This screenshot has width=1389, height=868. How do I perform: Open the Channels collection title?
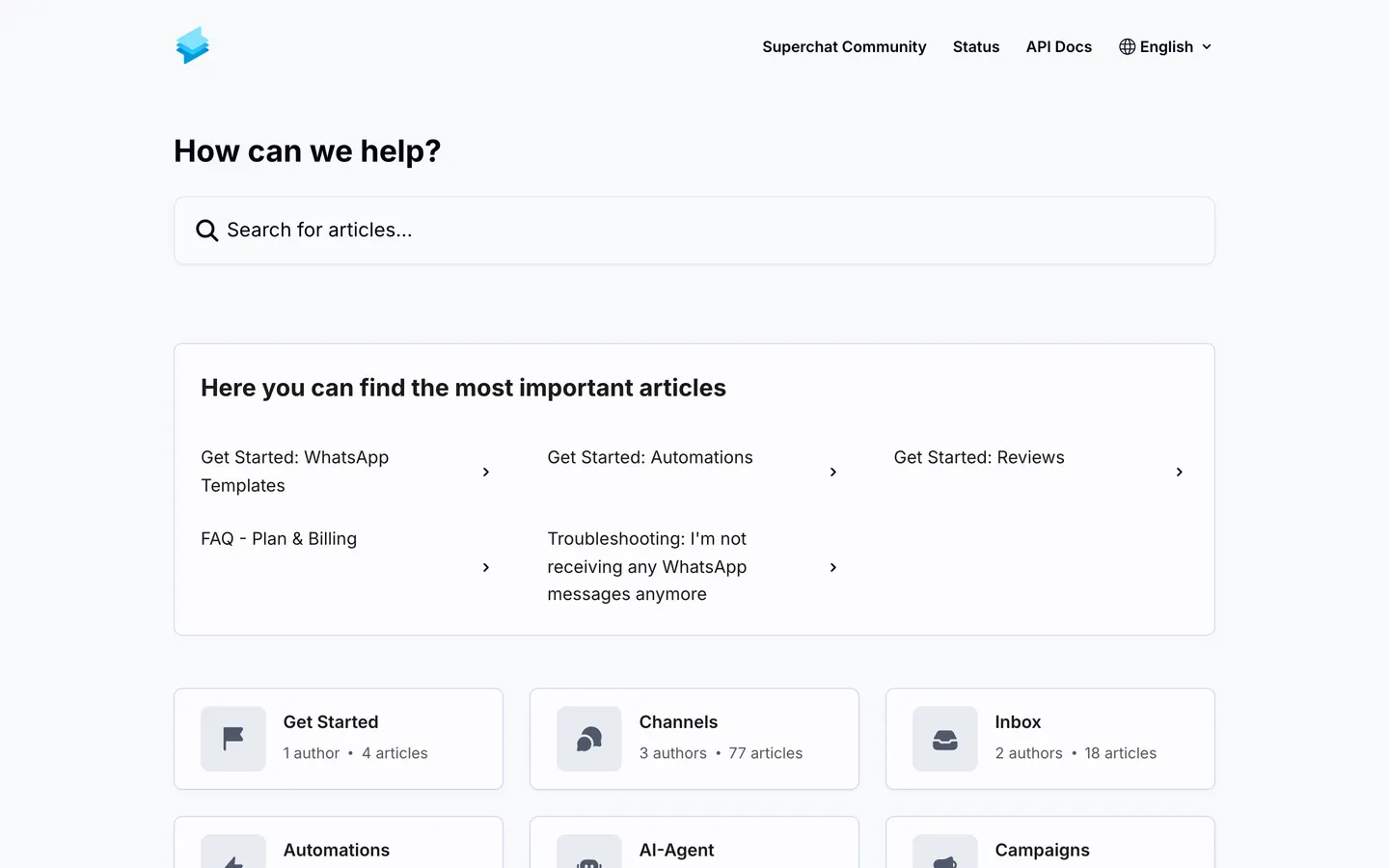tap(678, 721)
